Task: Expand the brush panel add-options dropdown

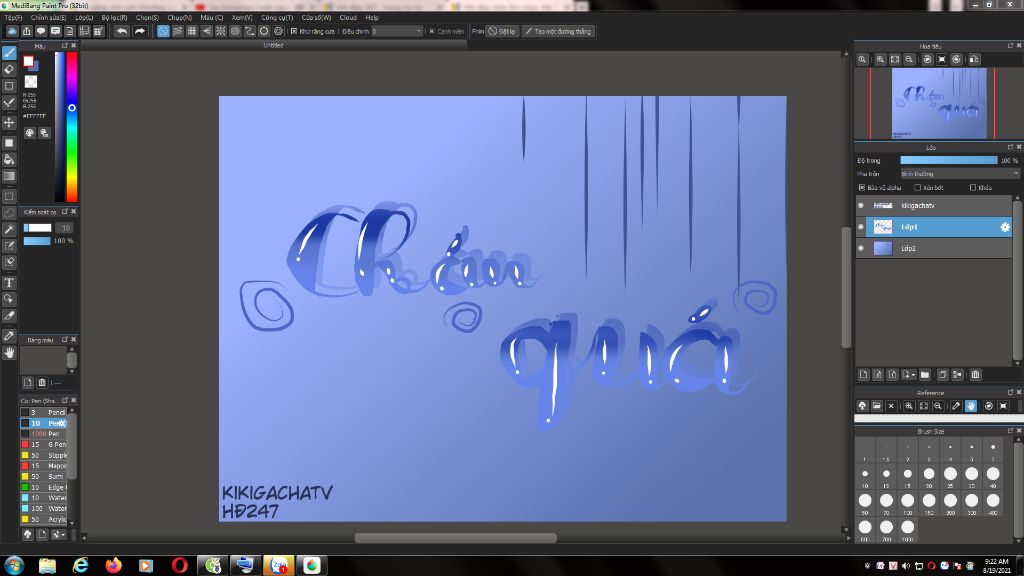Action: tap(58, 535)
